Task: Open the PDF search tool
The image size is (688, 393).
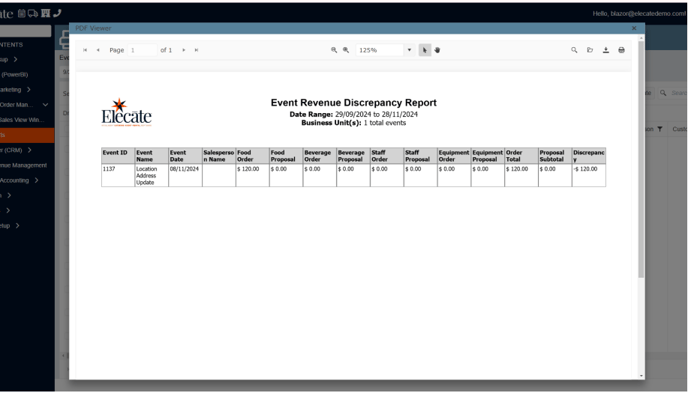Action: [574, 50]
